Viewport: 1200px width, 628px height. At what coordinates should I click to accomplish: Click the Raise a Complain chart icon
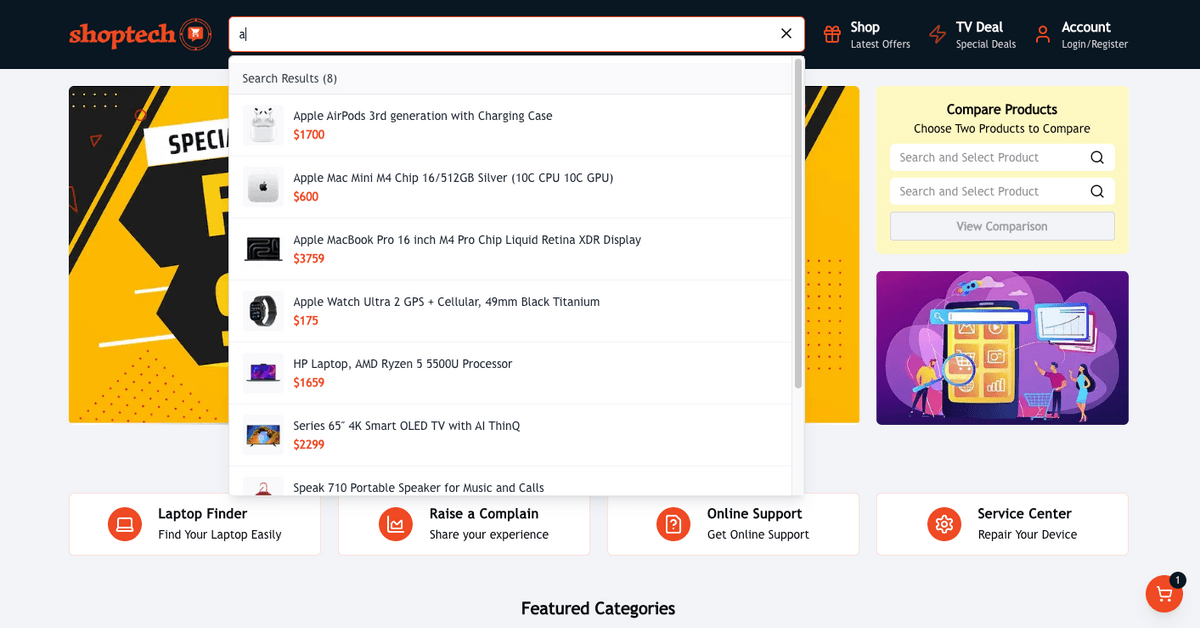pyautogui.click(x=396, y=524)
